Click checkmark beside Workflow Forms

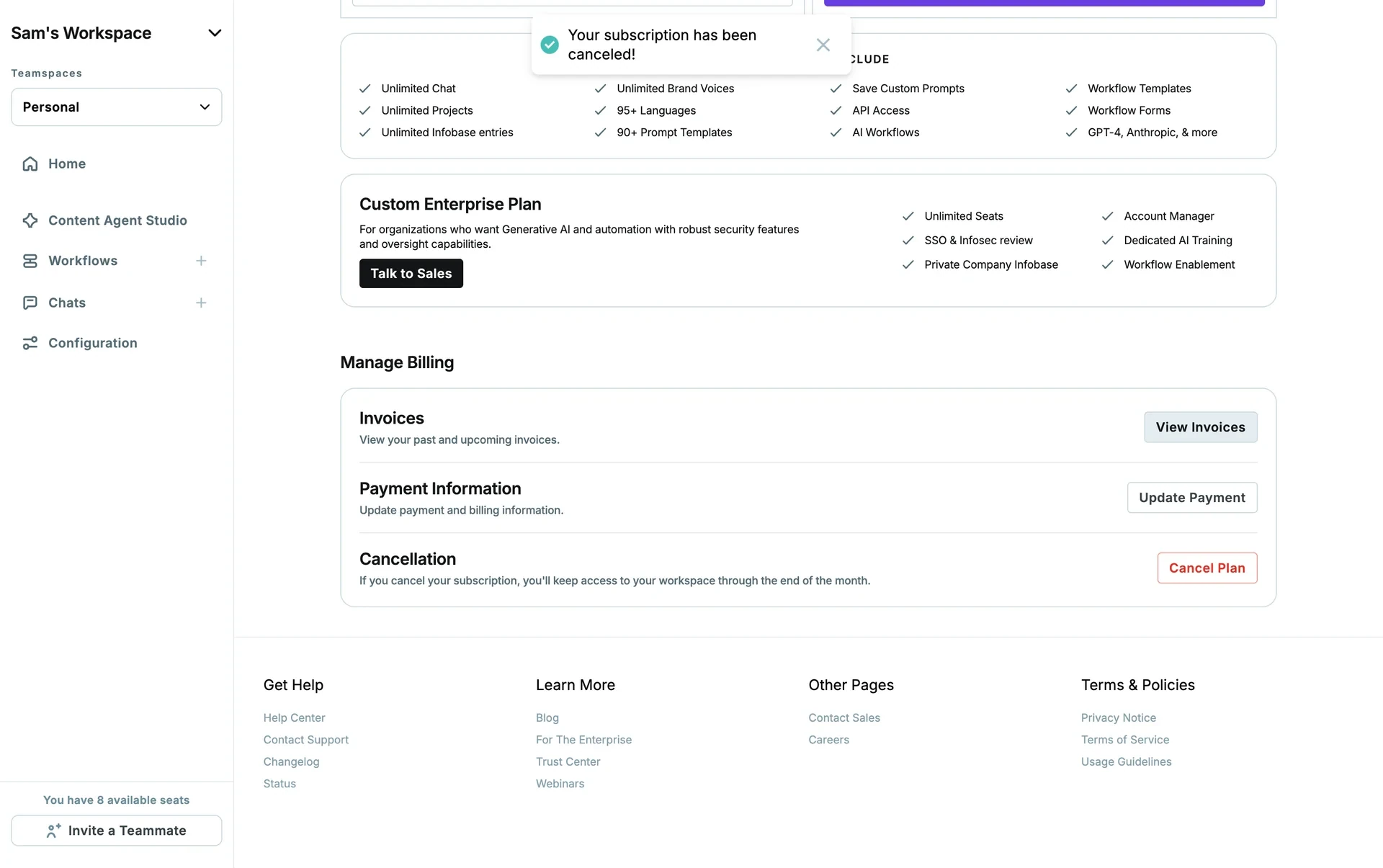click(x=1072, y=110)
